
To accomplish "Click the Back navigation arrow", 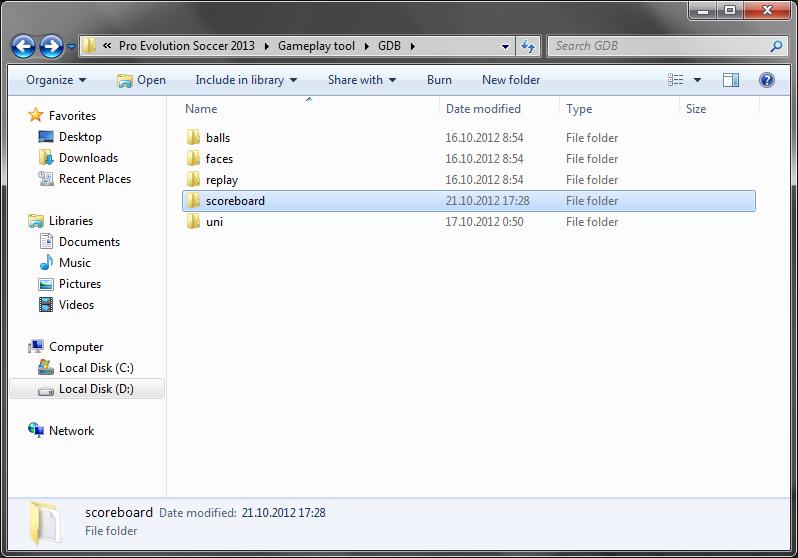I will click(23, 46).
